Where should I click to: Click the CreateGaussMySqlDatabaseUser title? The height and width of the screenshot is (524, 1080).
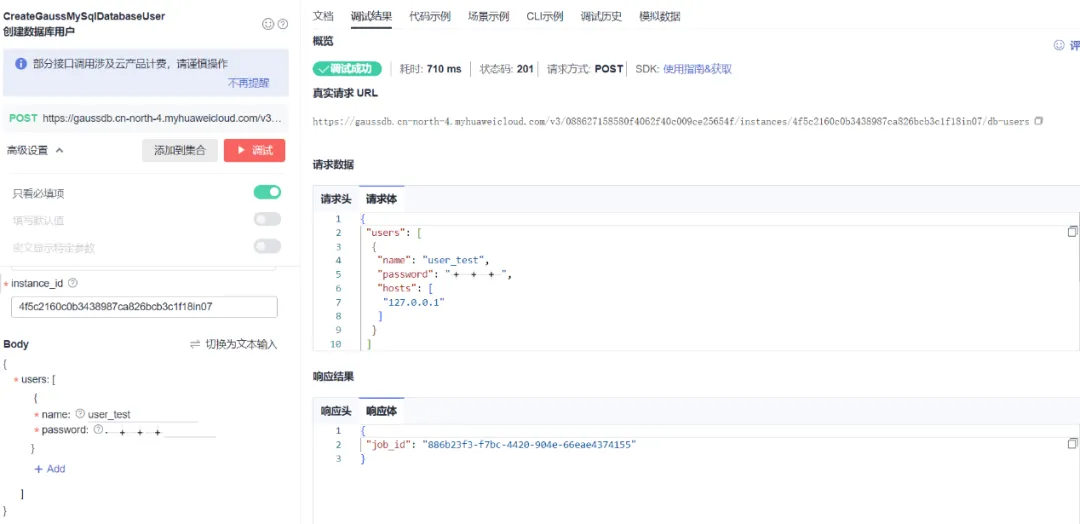click(x=84, y=16)
